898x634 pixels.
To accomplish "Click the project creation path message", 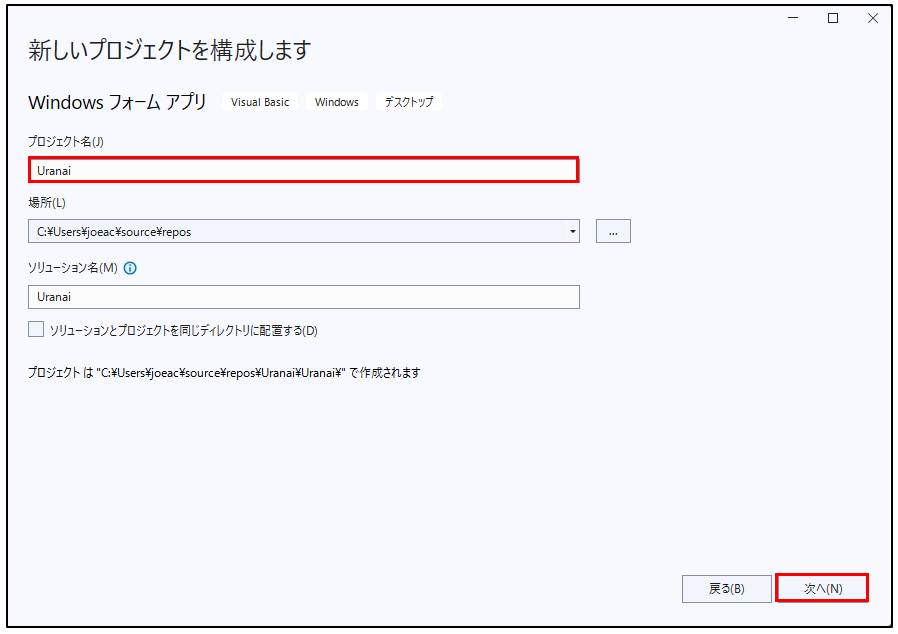I will [x=224, y=373].
